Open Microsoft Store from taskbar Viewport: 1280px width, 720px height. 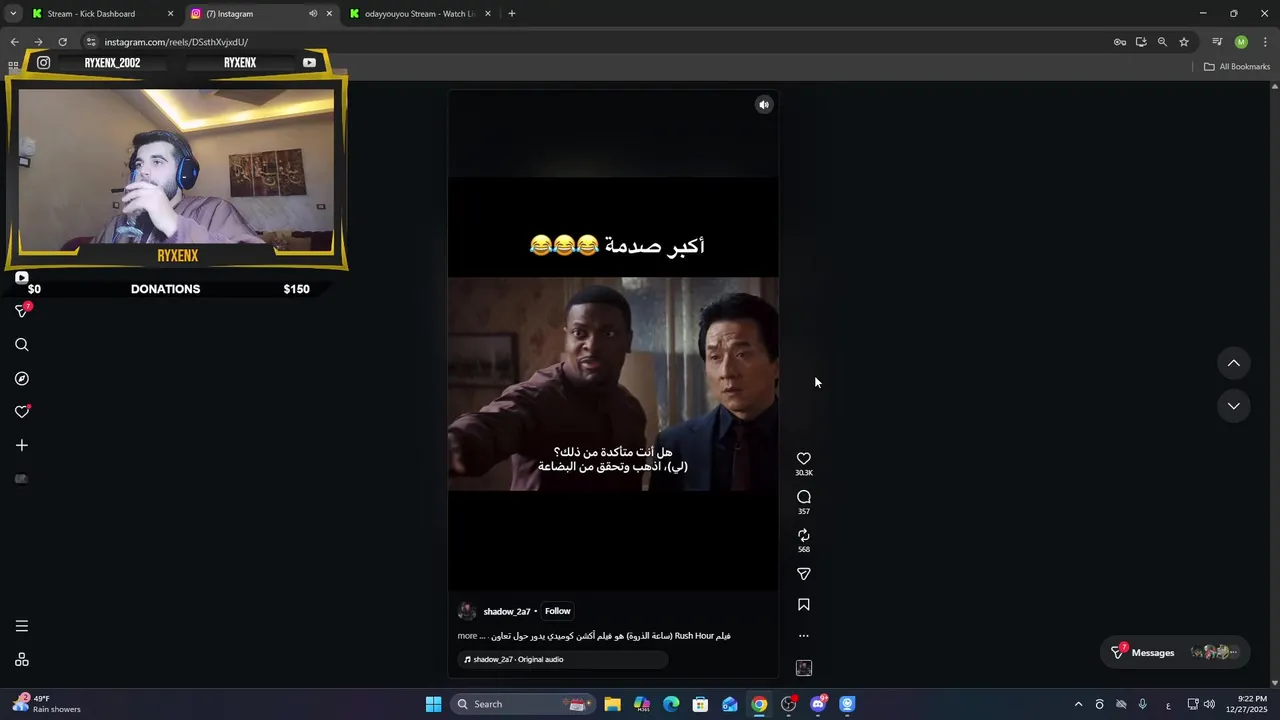coord(700,704)
